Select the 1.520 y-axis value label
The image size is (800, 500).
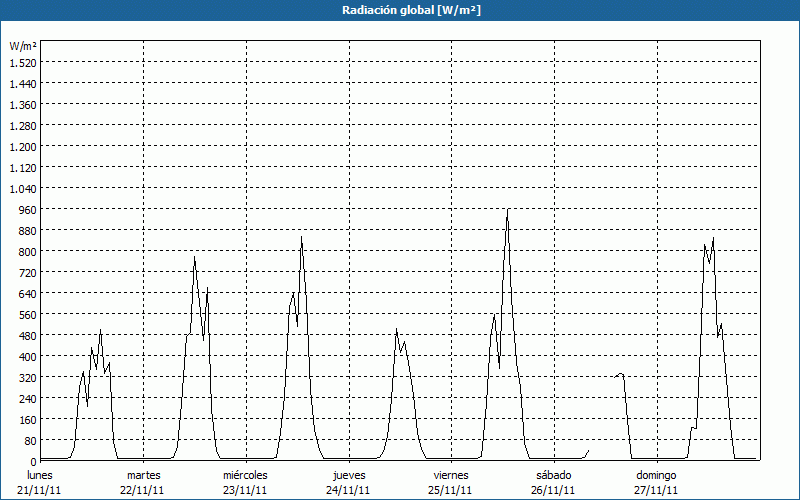22,62
